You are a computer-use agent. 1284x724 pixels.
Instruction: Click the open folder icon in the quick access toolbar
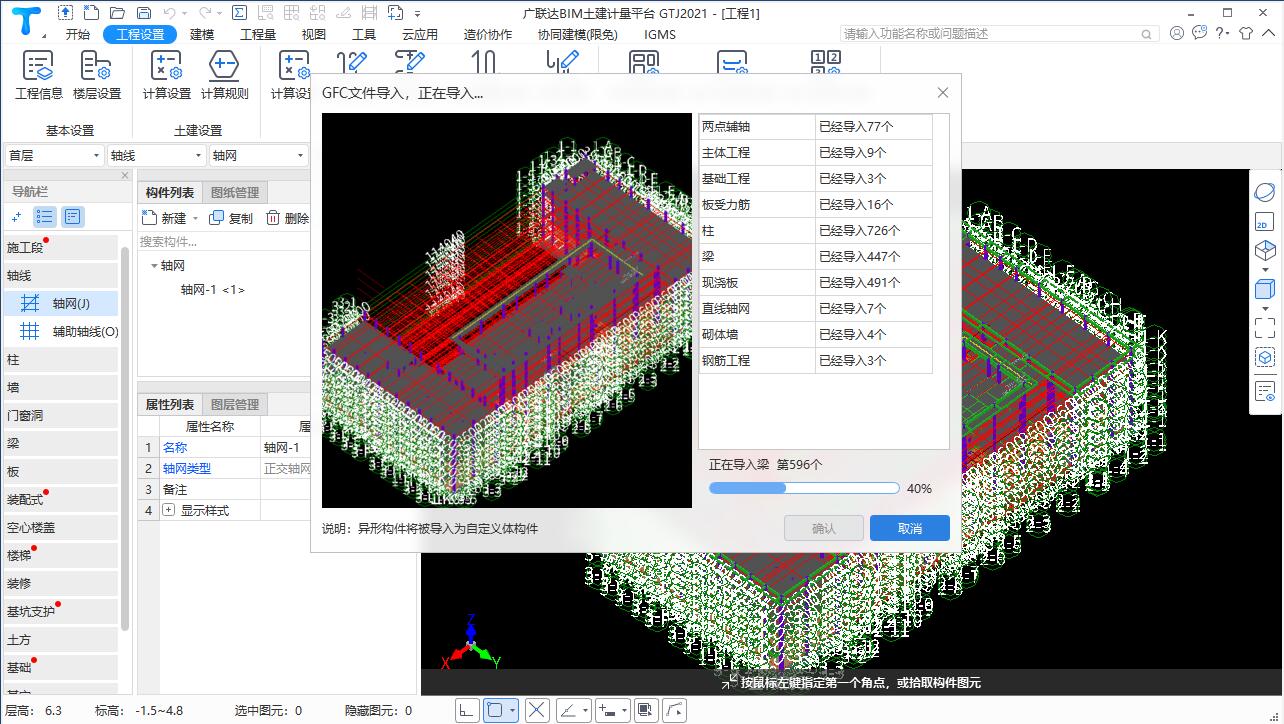click(117, 13)
